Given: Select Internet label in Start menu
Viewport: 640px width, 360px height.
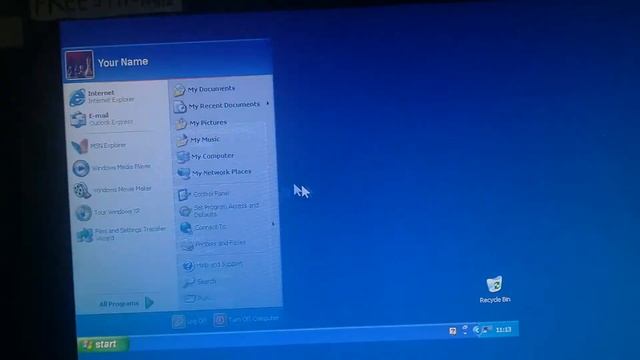Looking at the screenshot, I should tap(101, 93).
